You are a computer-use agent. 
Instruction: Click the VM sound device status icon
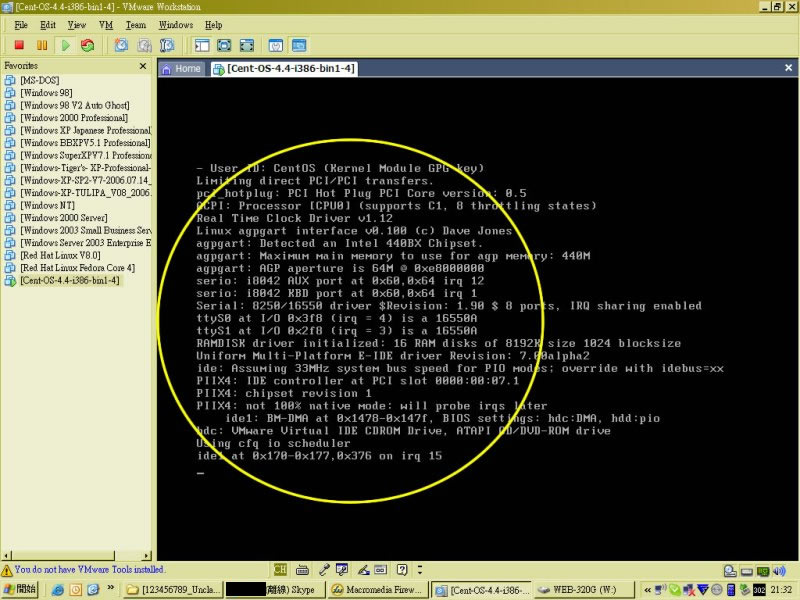pos(779,571)
